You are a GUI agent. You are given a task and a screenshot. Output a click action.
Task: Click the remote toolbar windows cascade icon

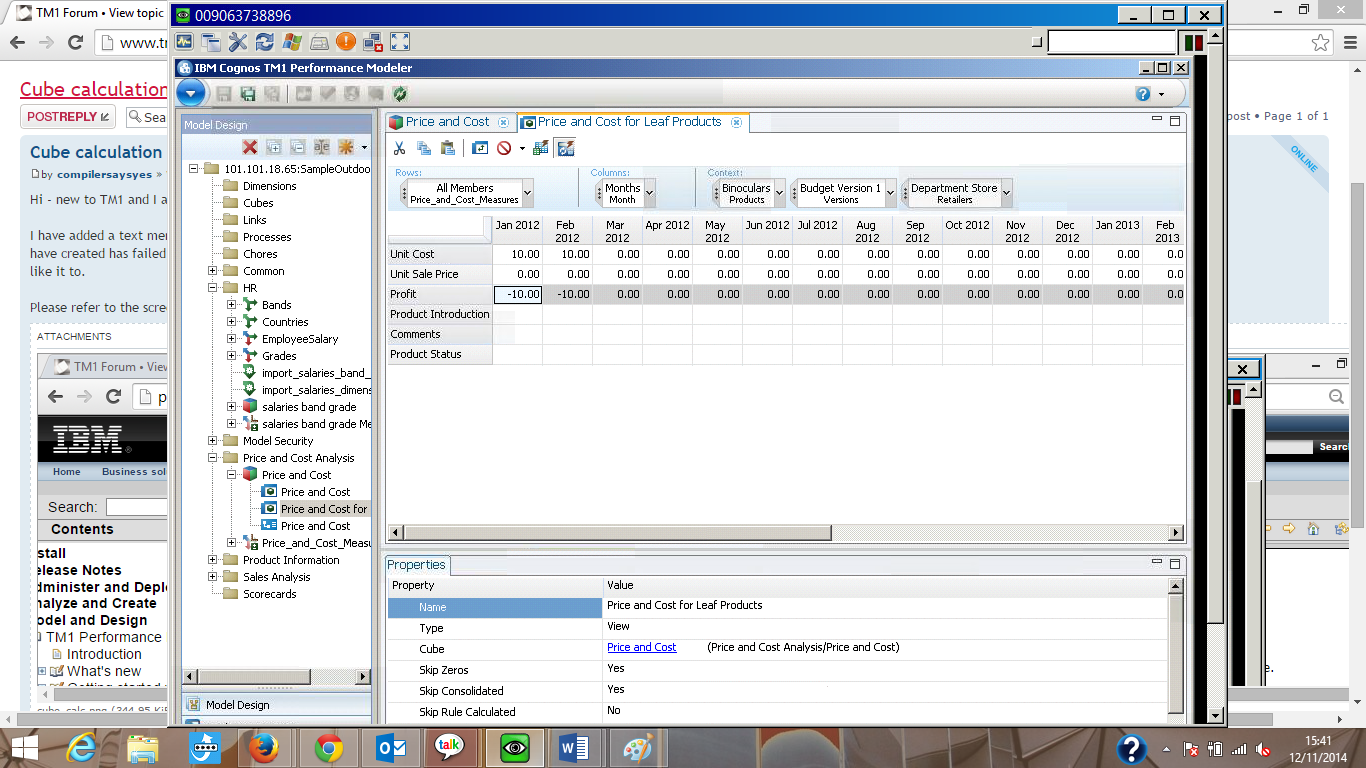point(211,42)
